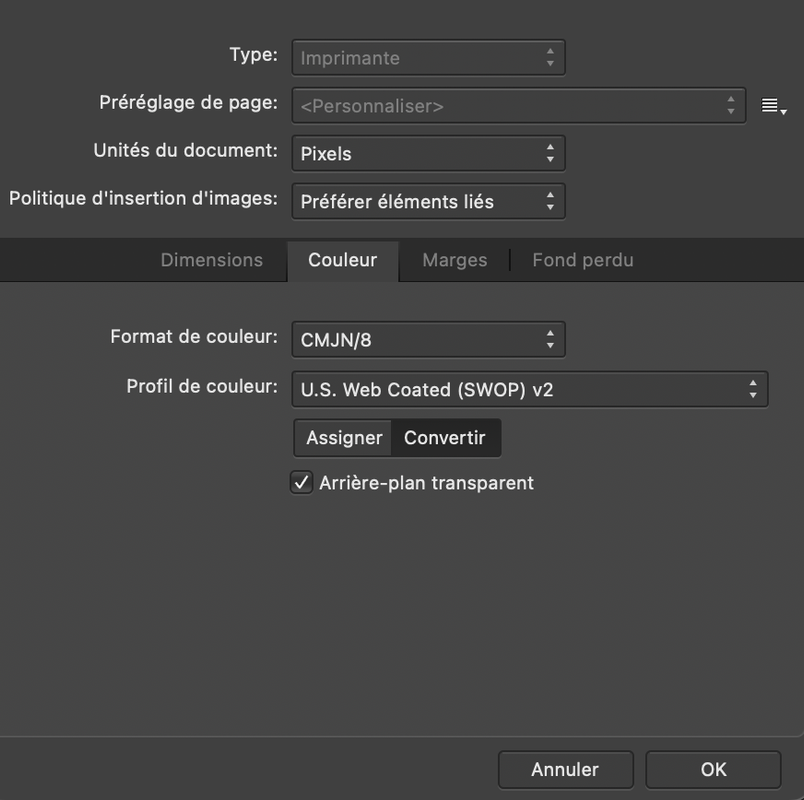Switch to the Fond perdu tab
Viewport: 804px width, 800px height.
pos(583,260)
